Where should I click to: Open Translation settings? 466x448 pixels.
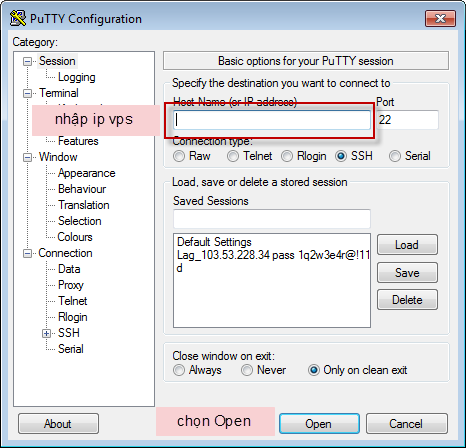tap(83, 205)
